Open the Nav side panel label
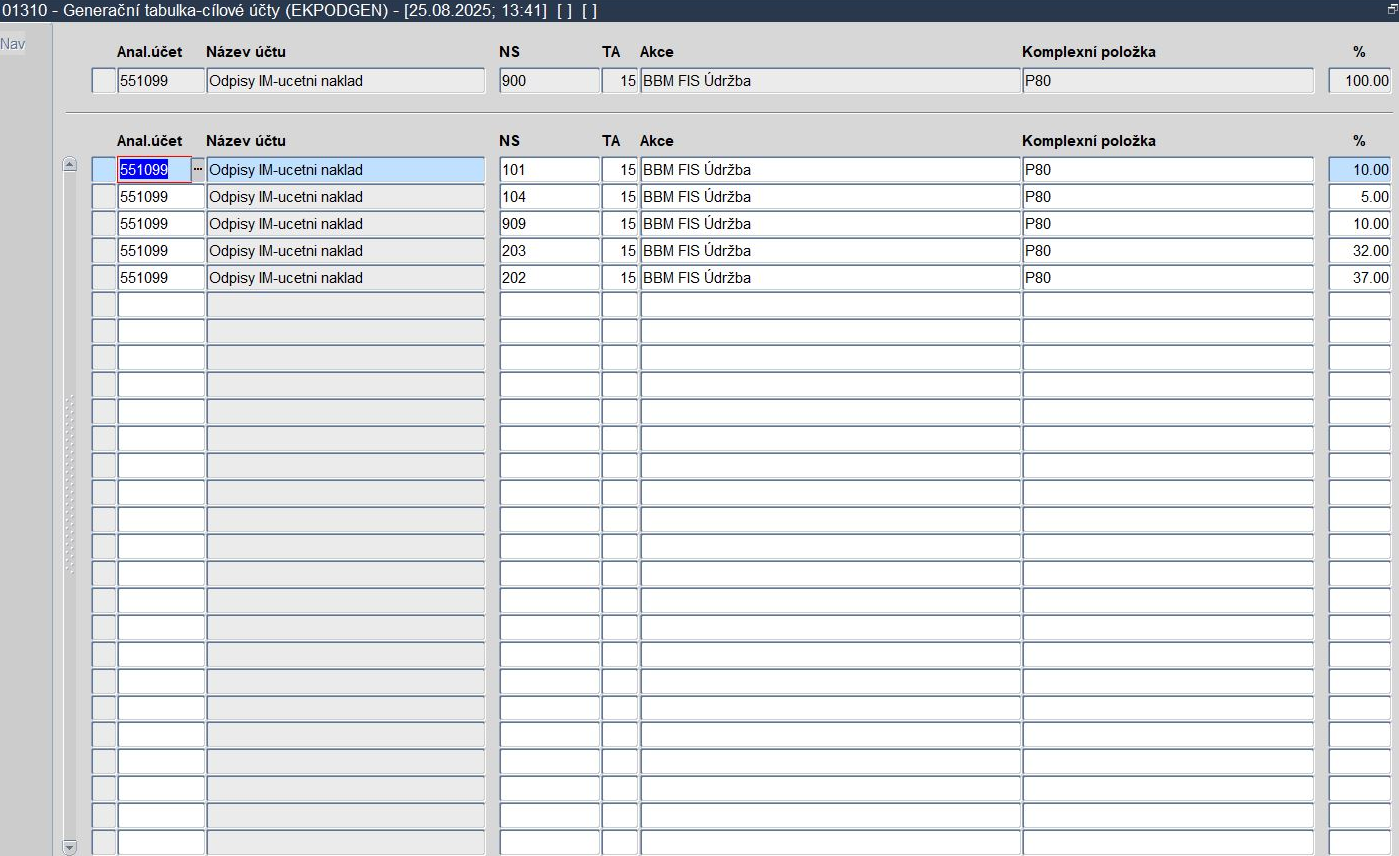 (13, 44)
